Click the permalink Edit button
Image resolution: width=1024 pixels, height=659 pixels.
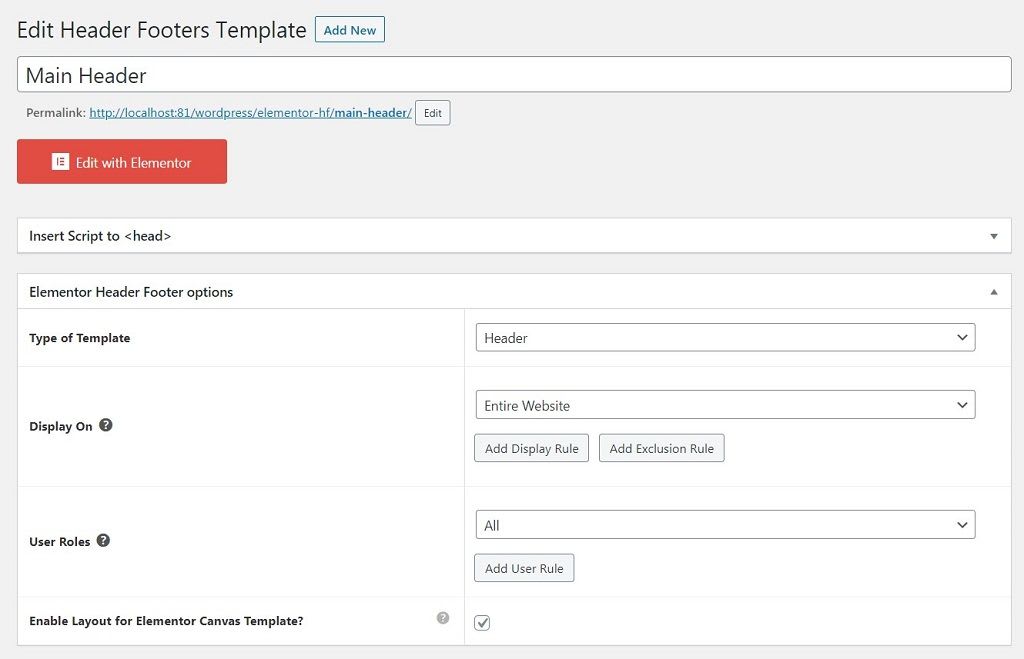(432, 113)
